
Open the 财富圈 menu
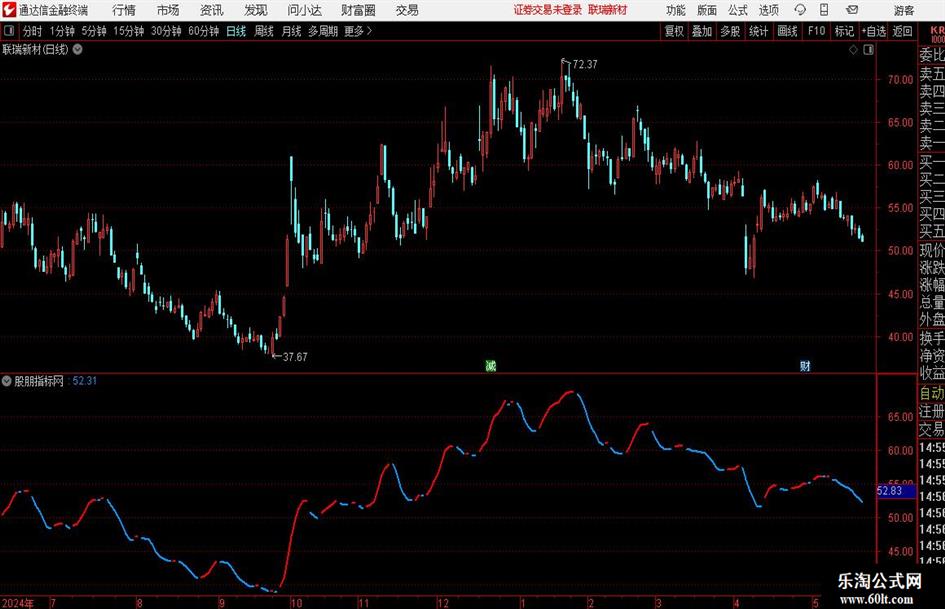(358, 10)
